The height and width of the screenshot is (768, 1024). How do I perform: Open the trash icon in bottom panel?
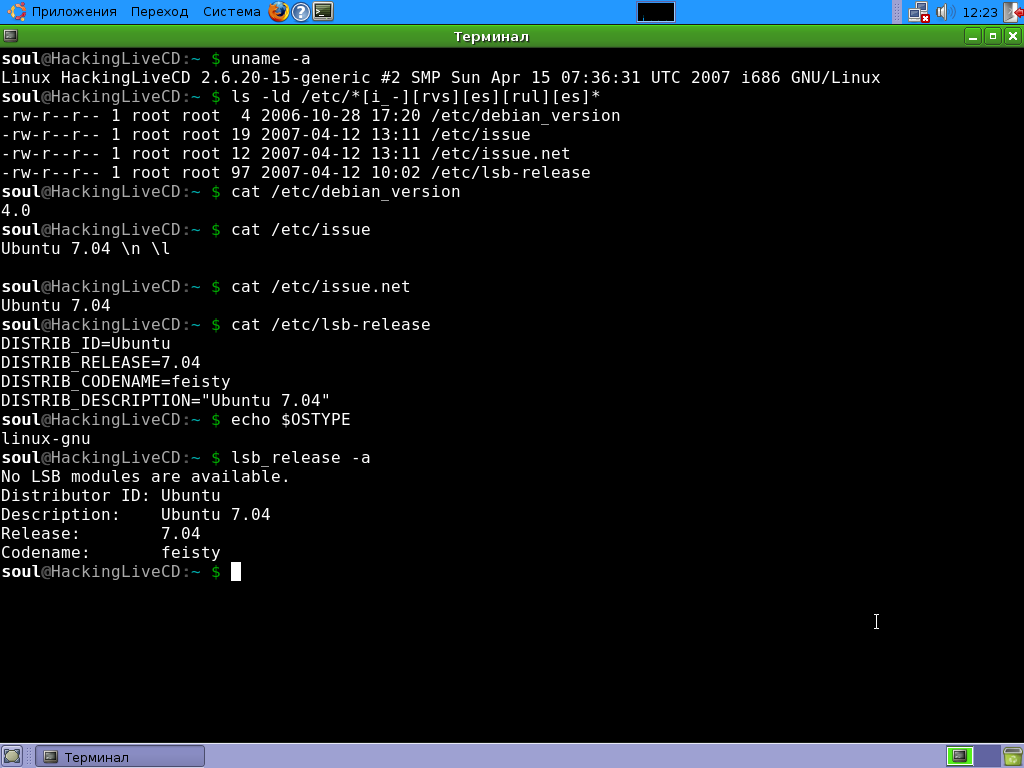(1013, 756)
